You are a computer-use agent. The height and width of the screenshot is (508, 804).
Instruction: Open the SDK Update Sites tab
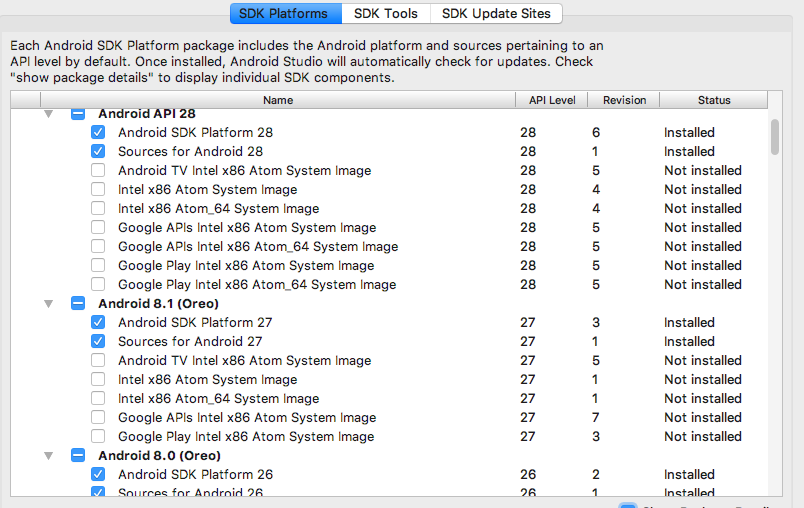click(496, 14)
